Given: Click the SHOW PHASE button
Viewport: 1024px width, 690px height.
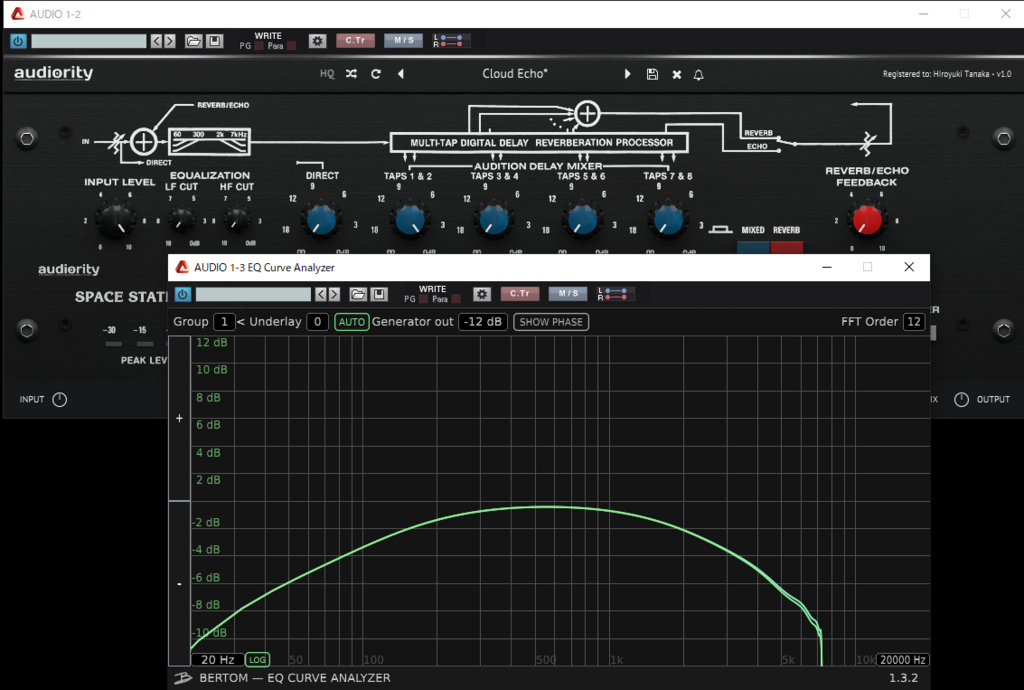Looking at the screenshot, I should point(551,322).
